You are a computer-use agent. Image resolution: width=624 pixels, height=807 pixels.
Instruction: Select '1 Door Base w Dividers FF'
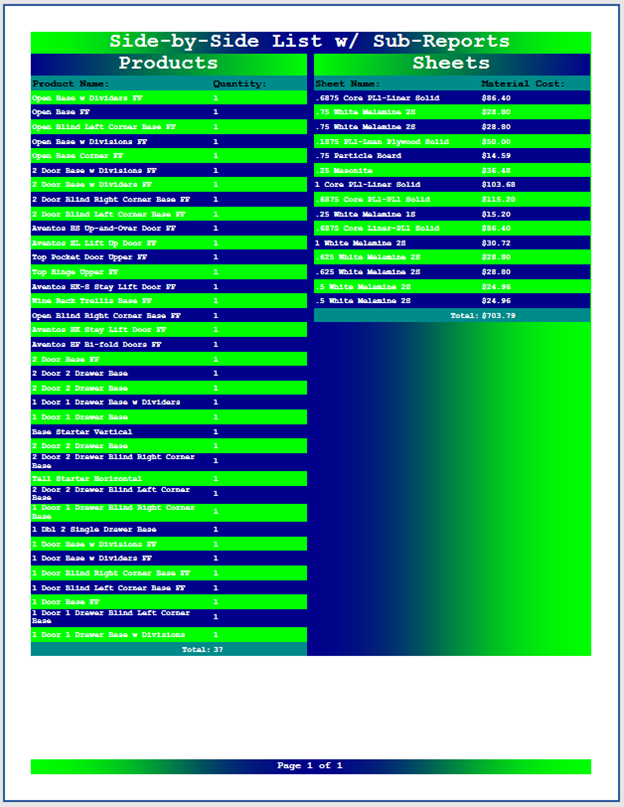click(92, 558)
